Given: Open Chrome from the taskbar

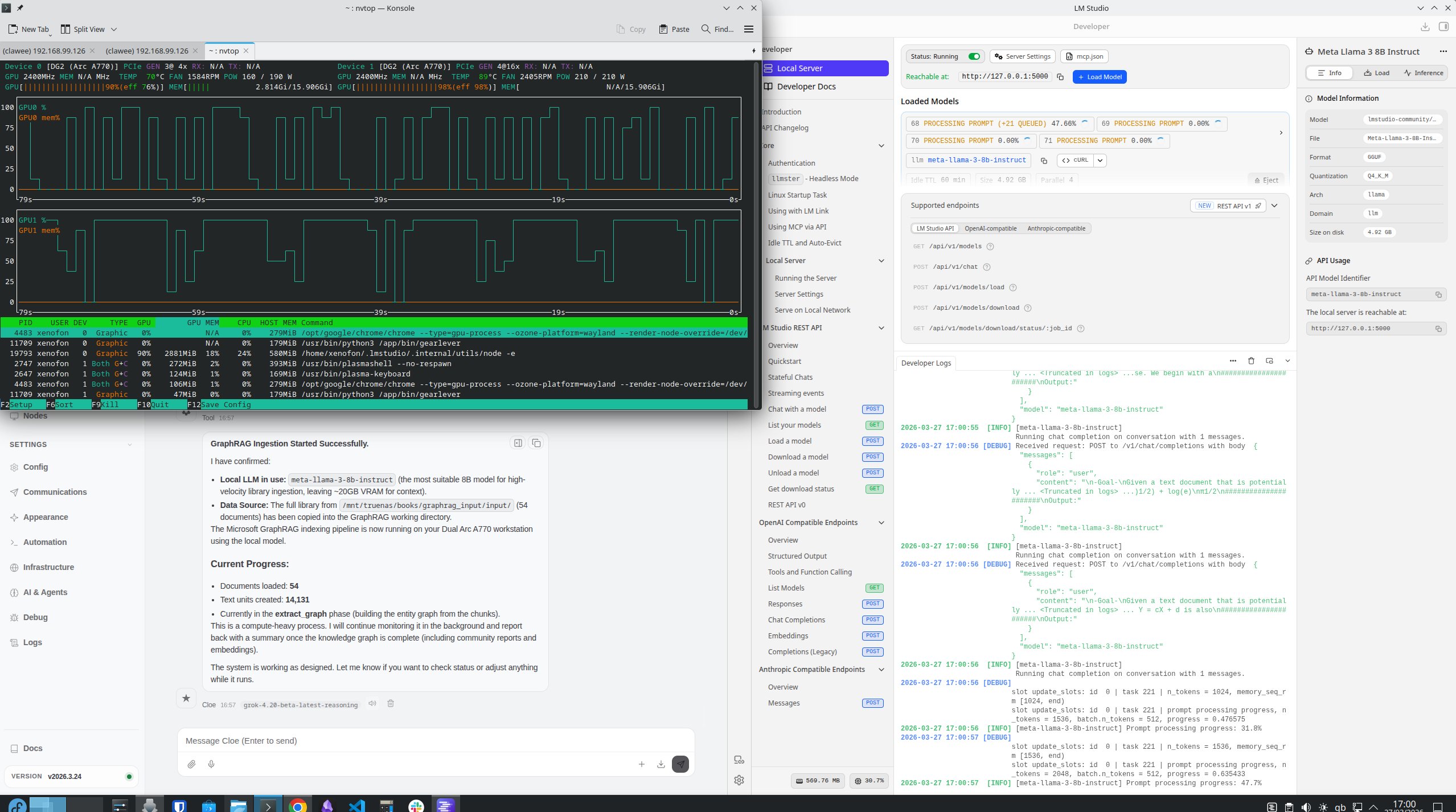Looking at the screenshot, I should click(x=297, y=805).
